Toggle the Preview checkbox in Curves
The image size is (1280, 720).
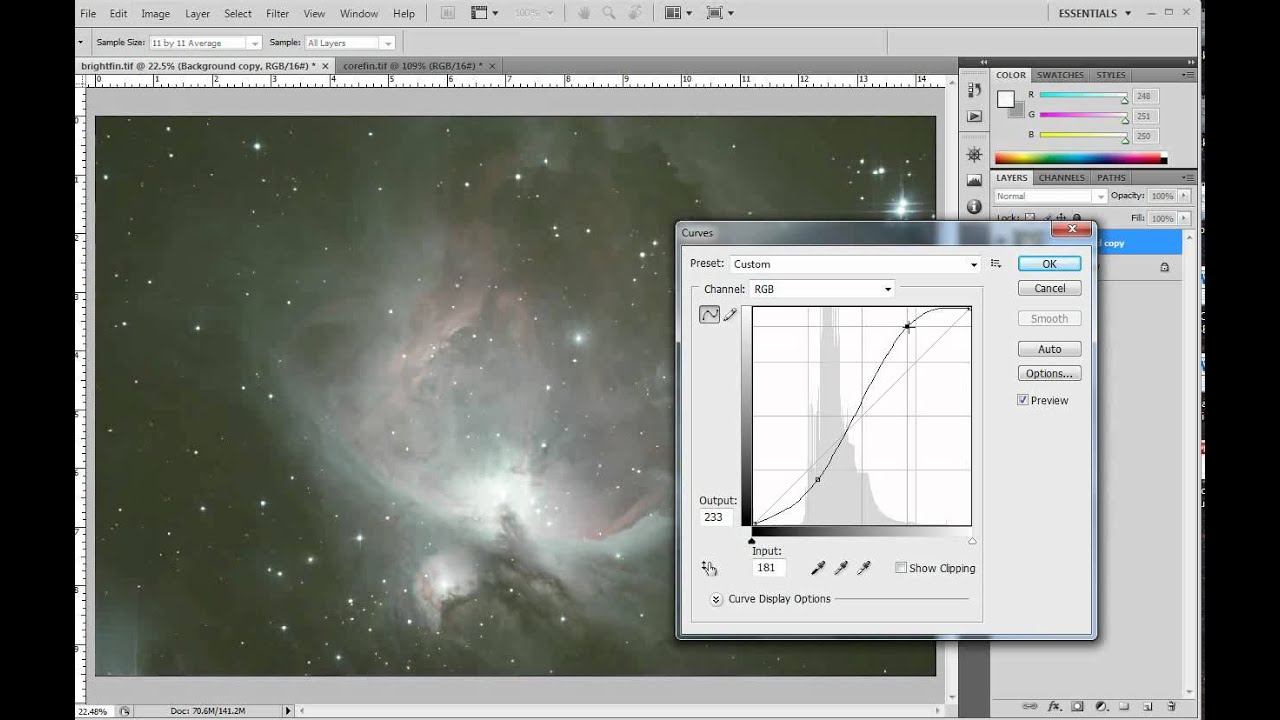1023,400
